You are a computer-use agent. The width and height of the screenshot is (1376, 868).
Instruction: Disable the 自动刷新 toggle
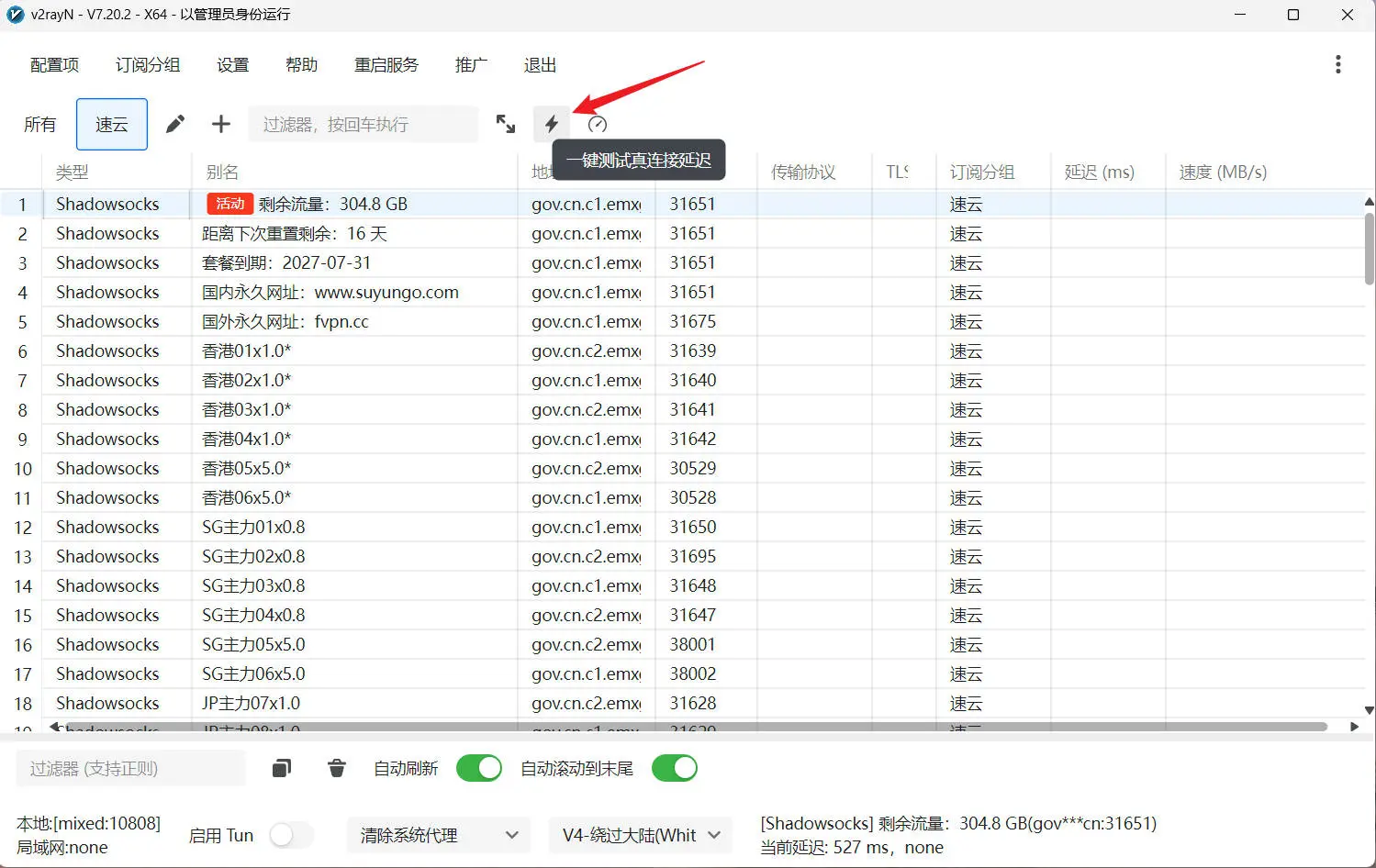pyautogui.click(x=479, y=768)
